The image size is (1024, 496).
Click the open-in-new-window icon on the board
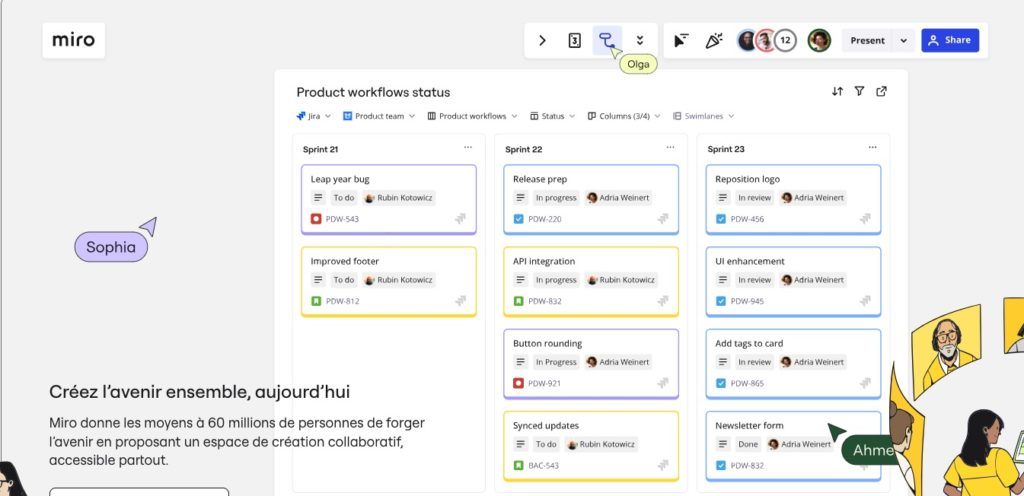coord(881,91)
